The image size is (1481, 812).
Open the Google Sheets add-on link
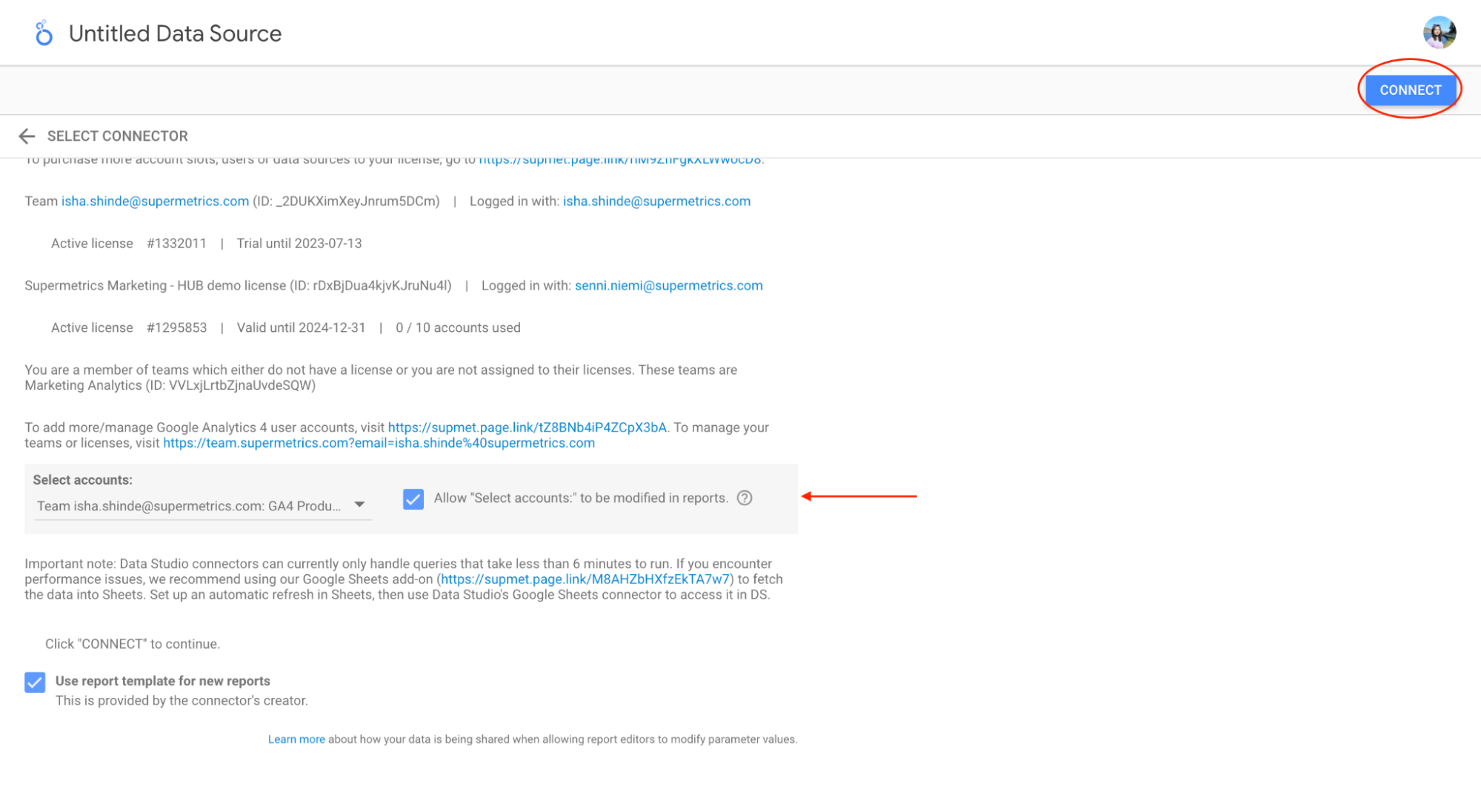tap(585, 579)
